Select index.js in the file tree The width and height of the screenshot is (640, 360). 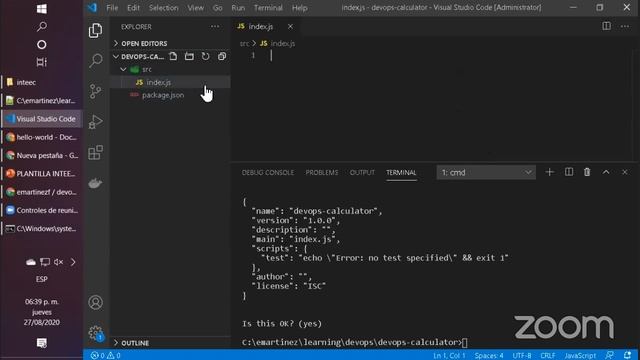pos(170,82)
